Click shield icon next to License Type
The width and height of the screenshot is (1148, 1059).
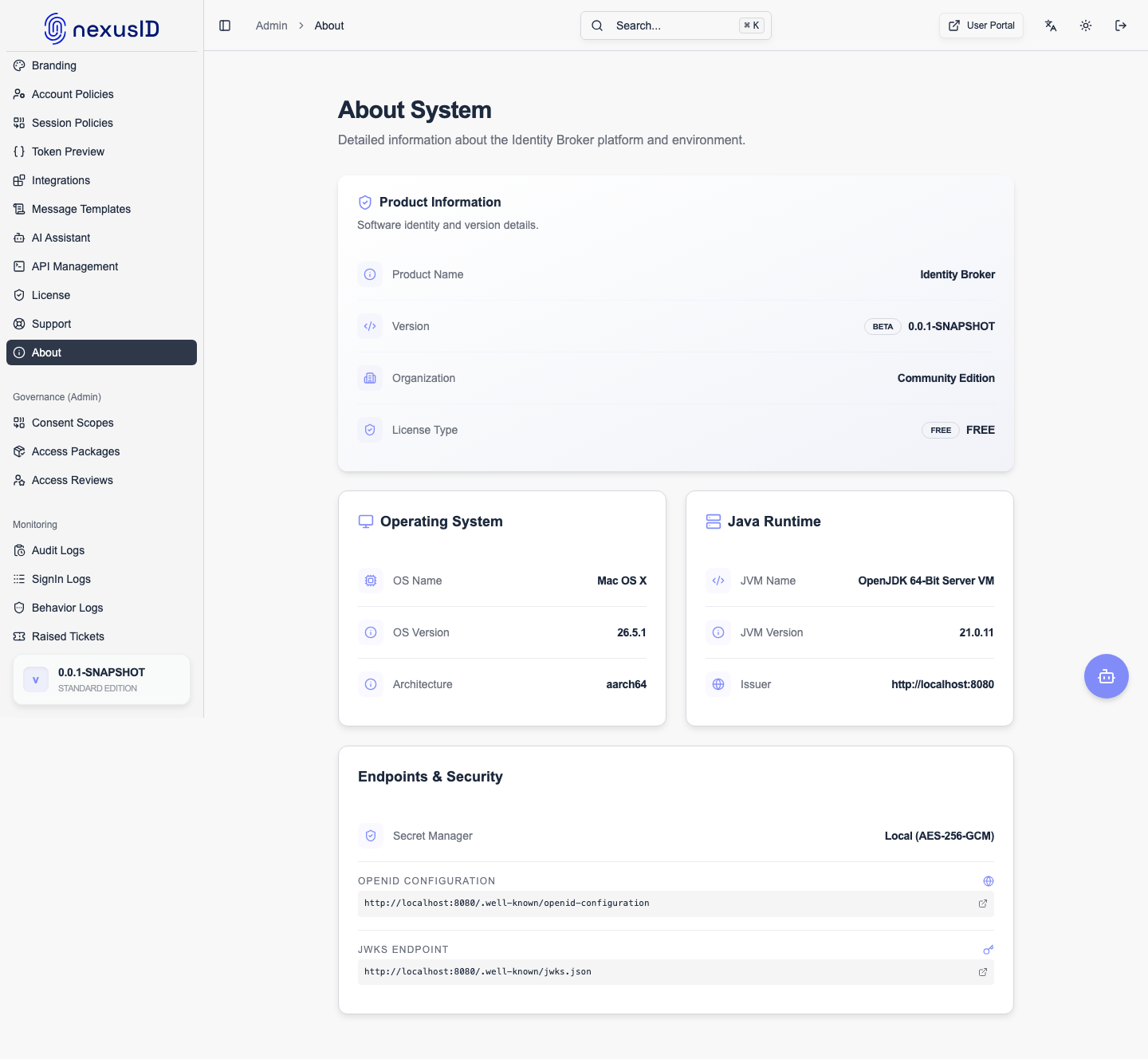tap(370, 430)
